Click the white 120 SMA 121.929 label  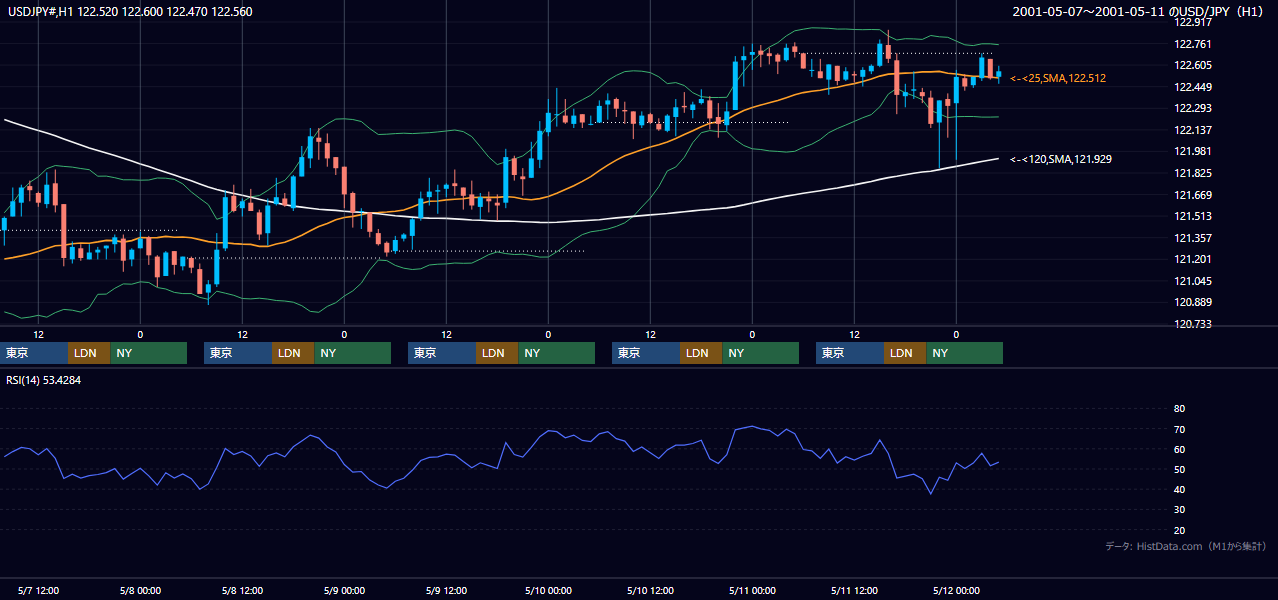(x=1061, y=159)
